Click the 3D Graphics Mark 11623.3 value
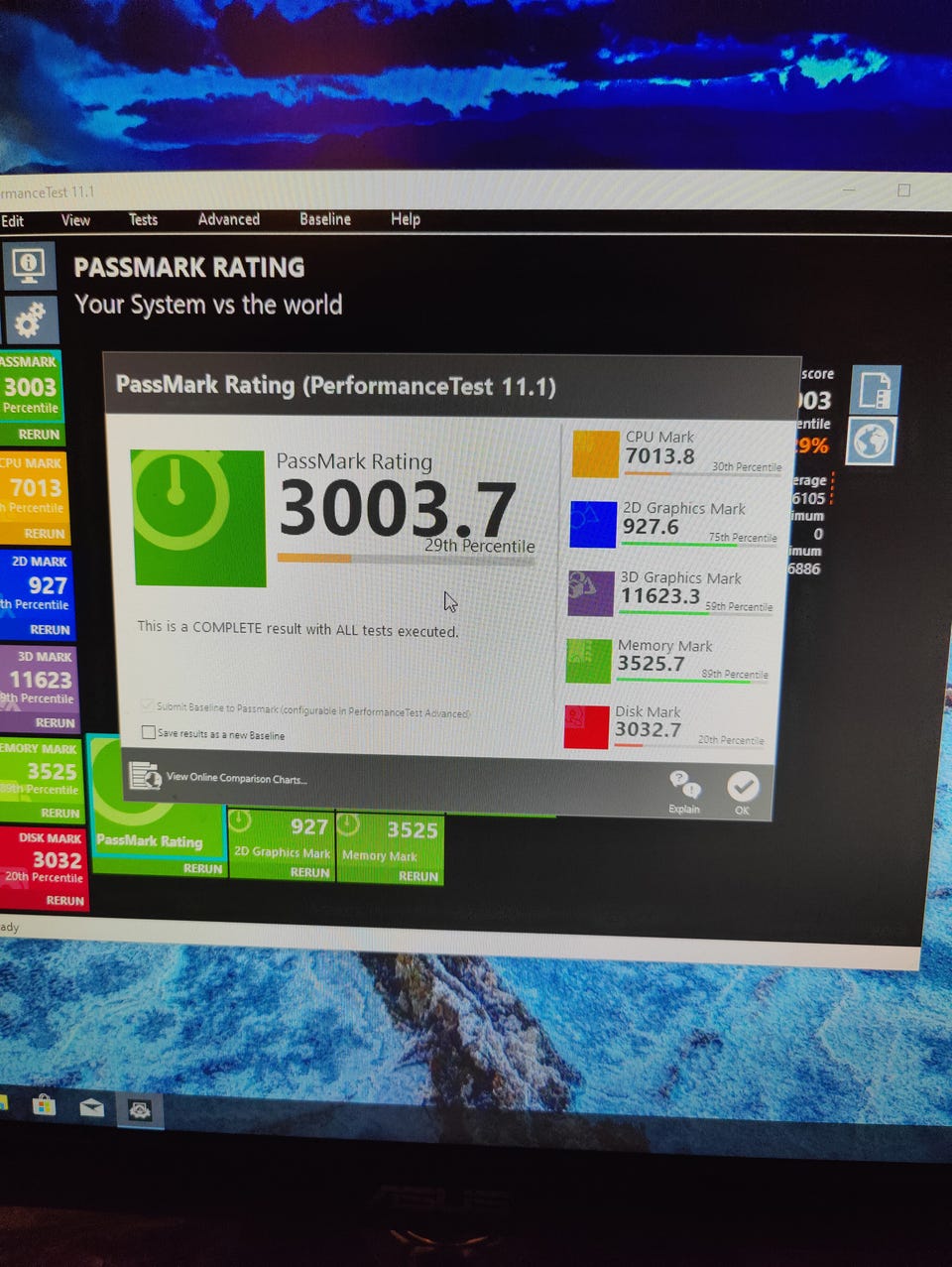952x1267 pixels. pyautogui.click(x=660, y=595)
